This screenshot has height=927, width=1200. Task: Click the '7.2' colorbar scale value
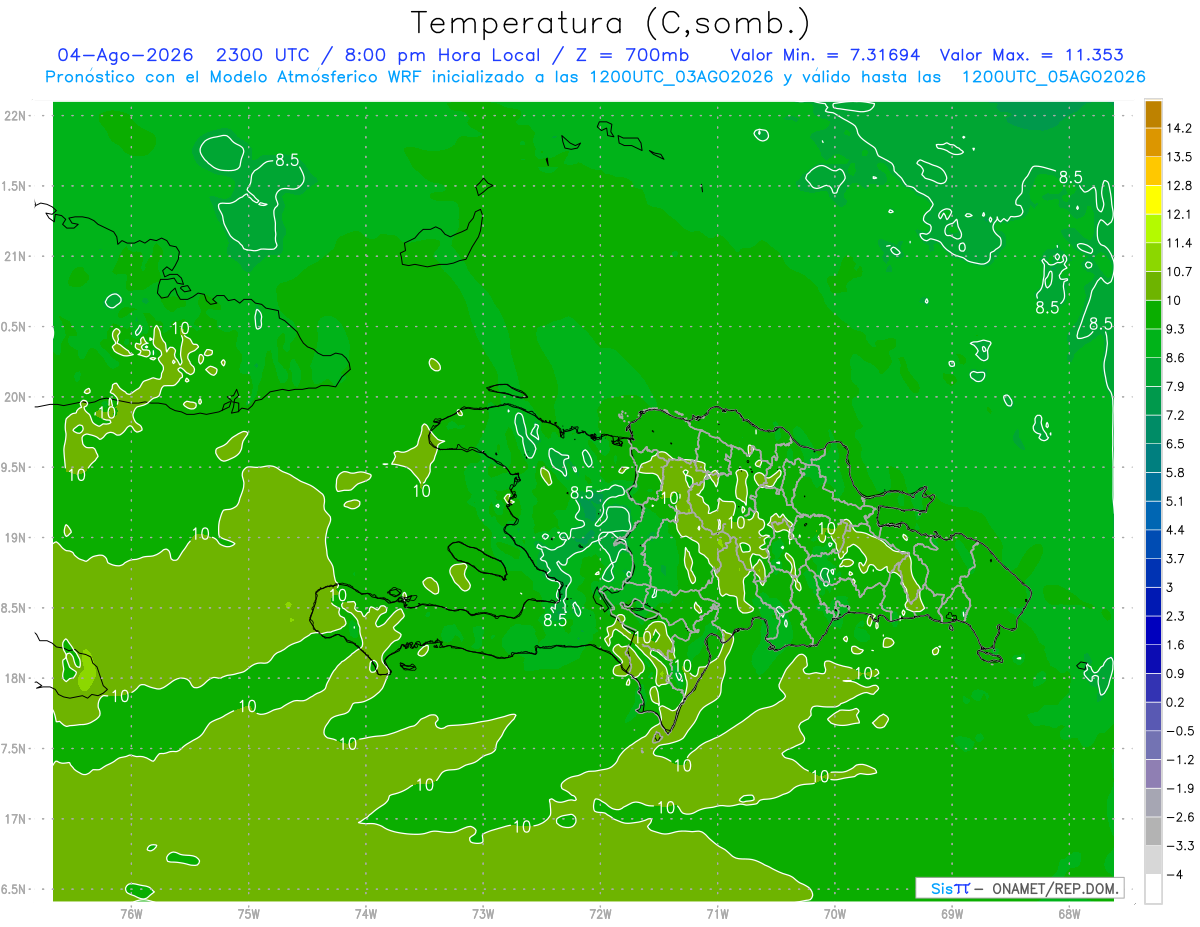(x=1176, y=415)
